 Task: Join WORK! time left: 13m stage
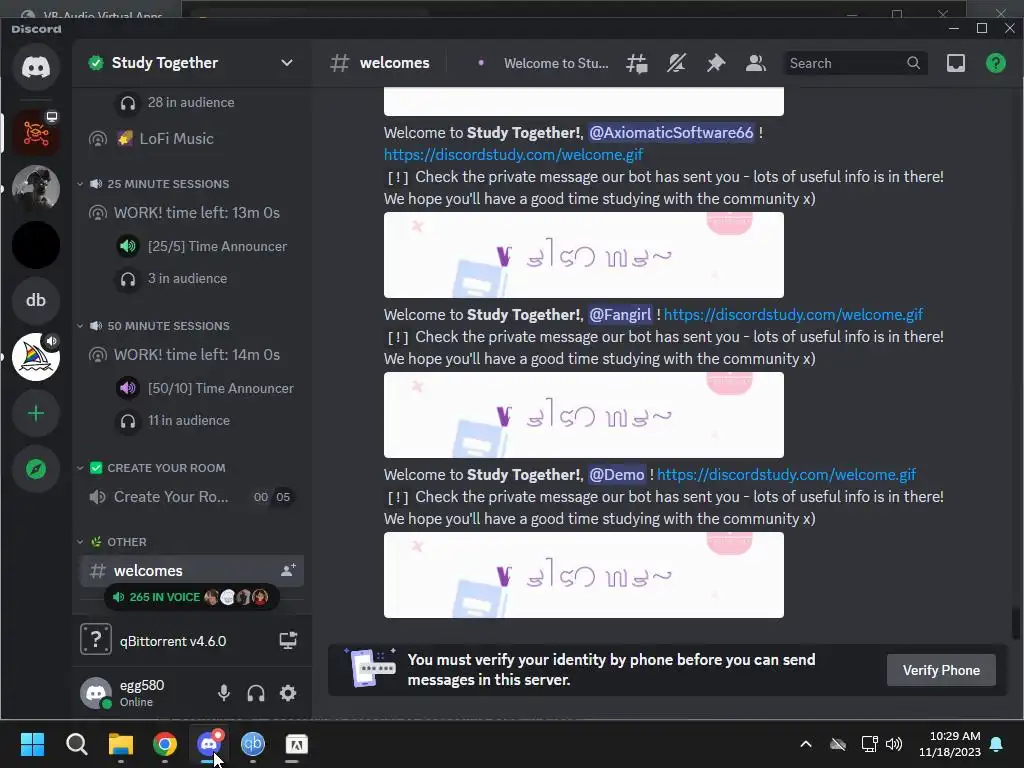pyautogui.click(x=192, y=213)
